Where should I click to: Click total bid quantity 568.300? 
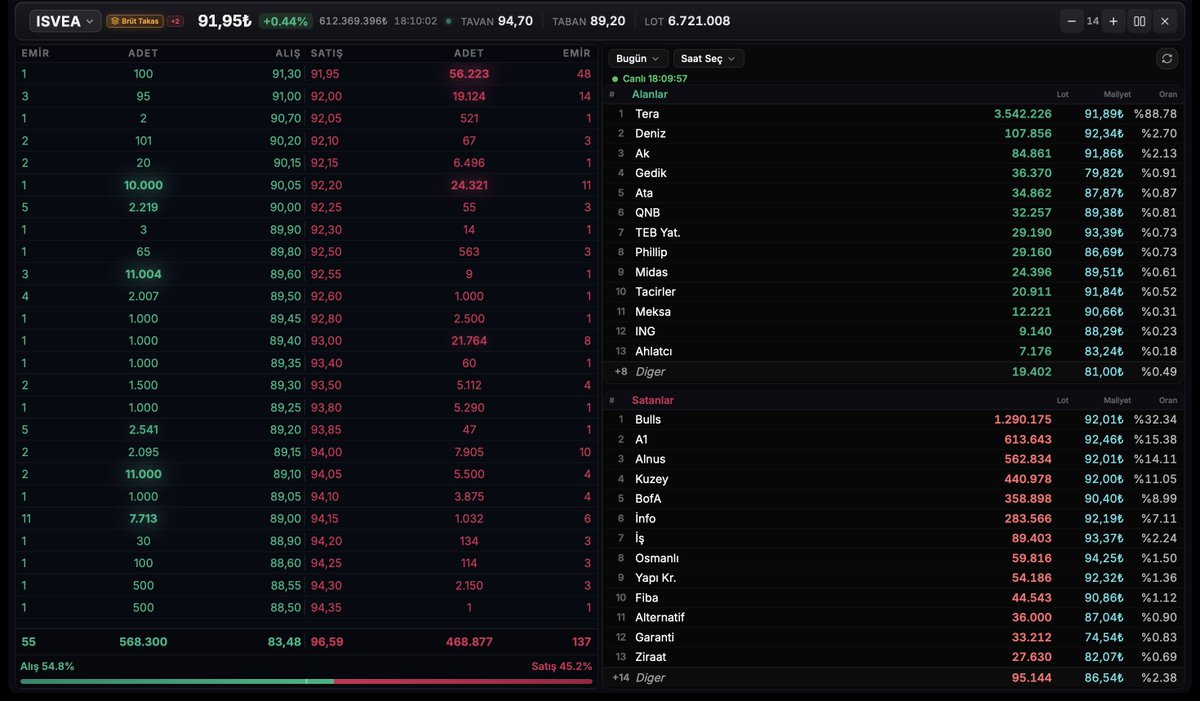click(x=143, y=642)
